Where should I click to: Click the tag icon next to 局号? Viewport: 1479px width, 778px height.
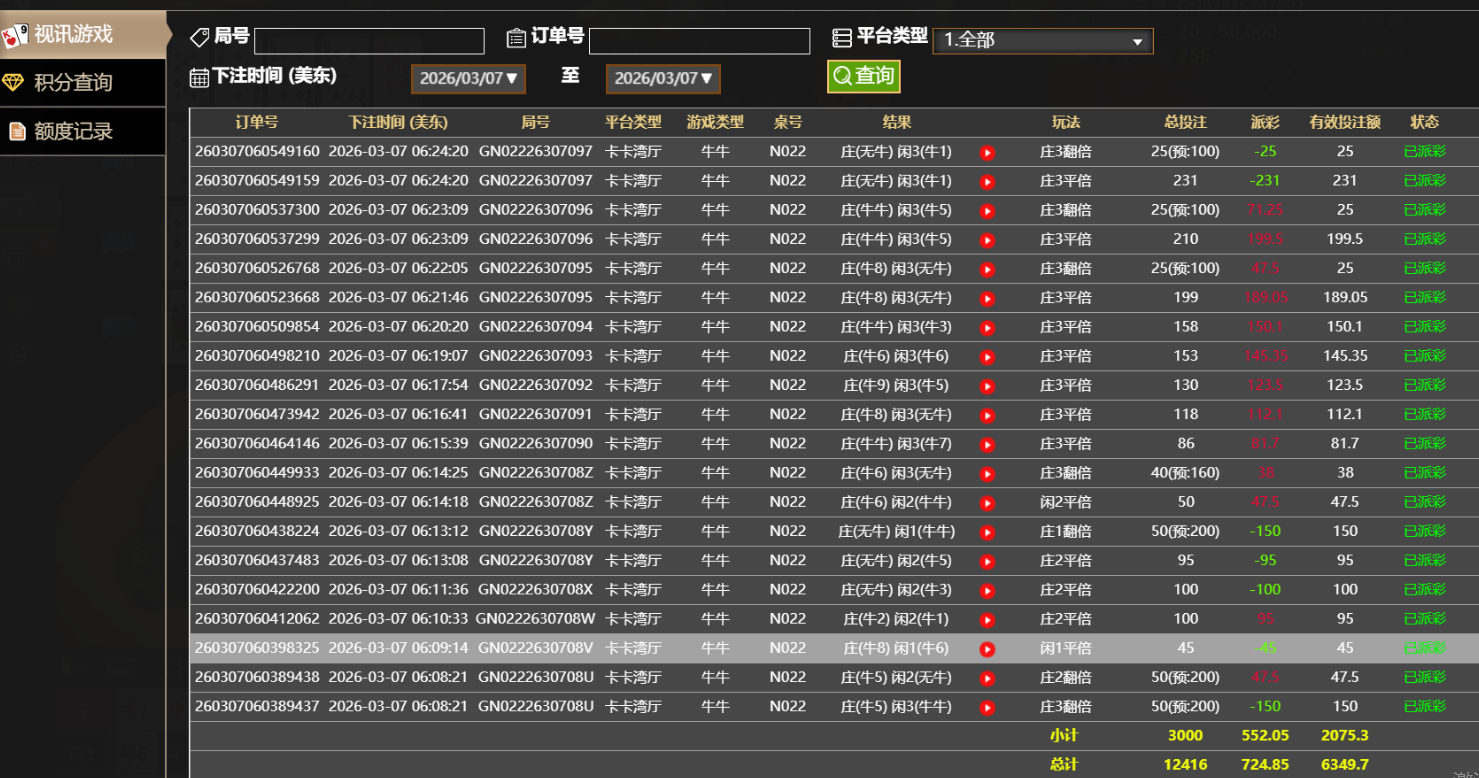(200, 37)
